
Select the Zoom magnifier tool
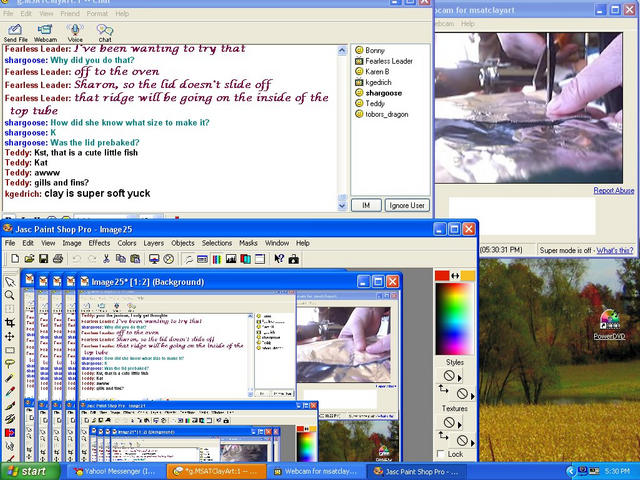point(10,295)
